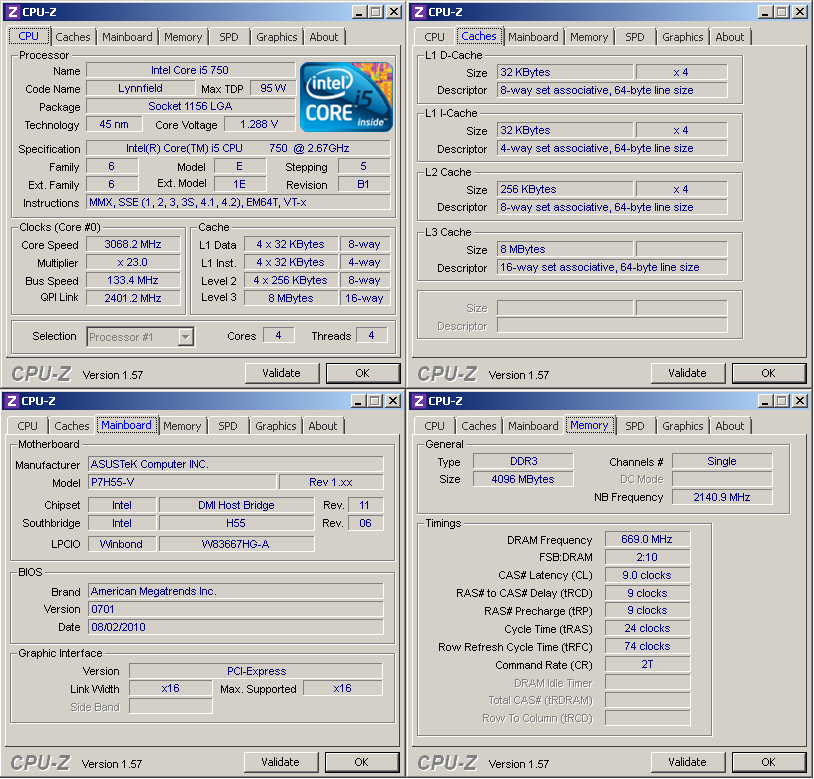The image size is (814, 779).
Task: Select SPD tab in Mainboard window
Action: [x=227, y=426]
